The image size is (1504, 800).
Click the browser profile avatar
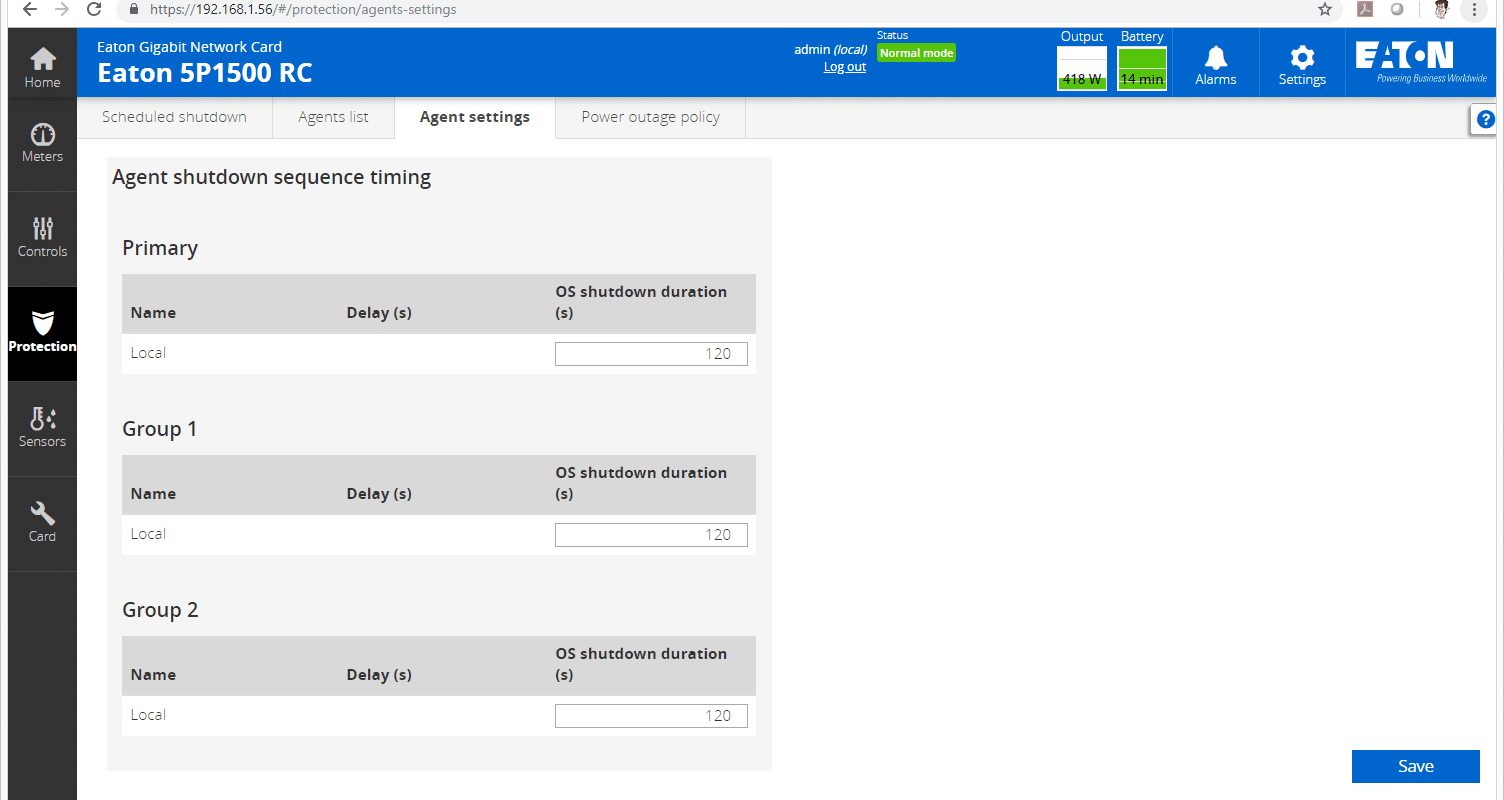(1441, 9)
